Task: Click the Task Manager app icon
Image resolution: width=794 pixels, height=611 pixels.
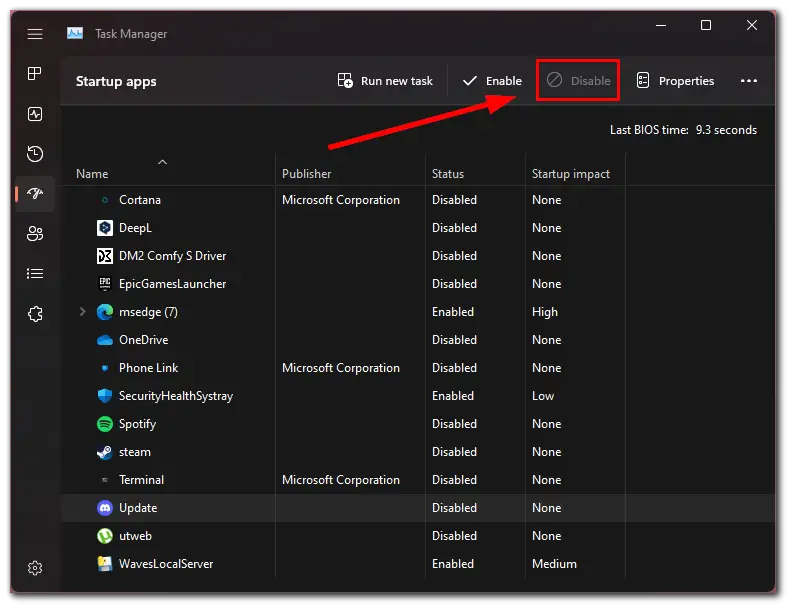Action: click(x=75, y=33)
